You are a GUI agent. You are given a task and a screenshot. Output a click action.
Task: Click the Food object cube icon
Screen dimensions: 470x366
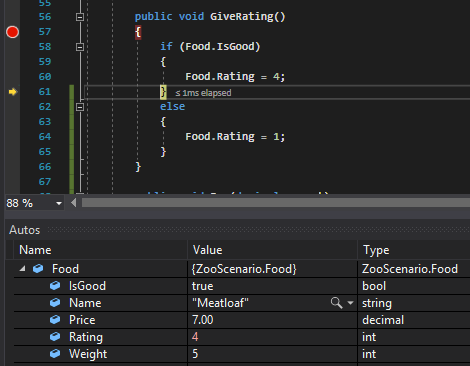point(38,268)
